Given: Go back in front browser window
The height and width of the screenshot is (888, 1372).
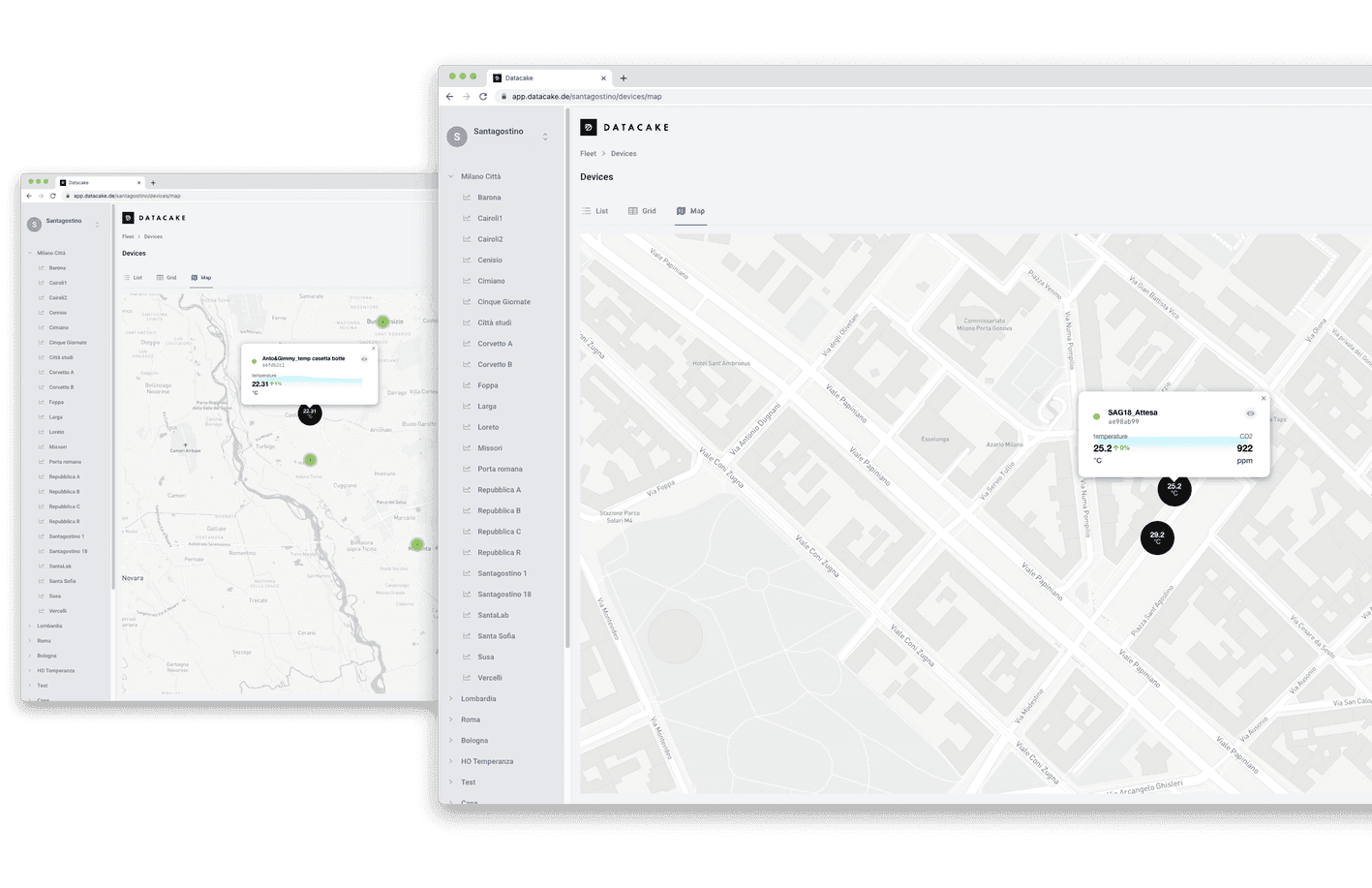Looking at the screenshot, I should point(449,97).
